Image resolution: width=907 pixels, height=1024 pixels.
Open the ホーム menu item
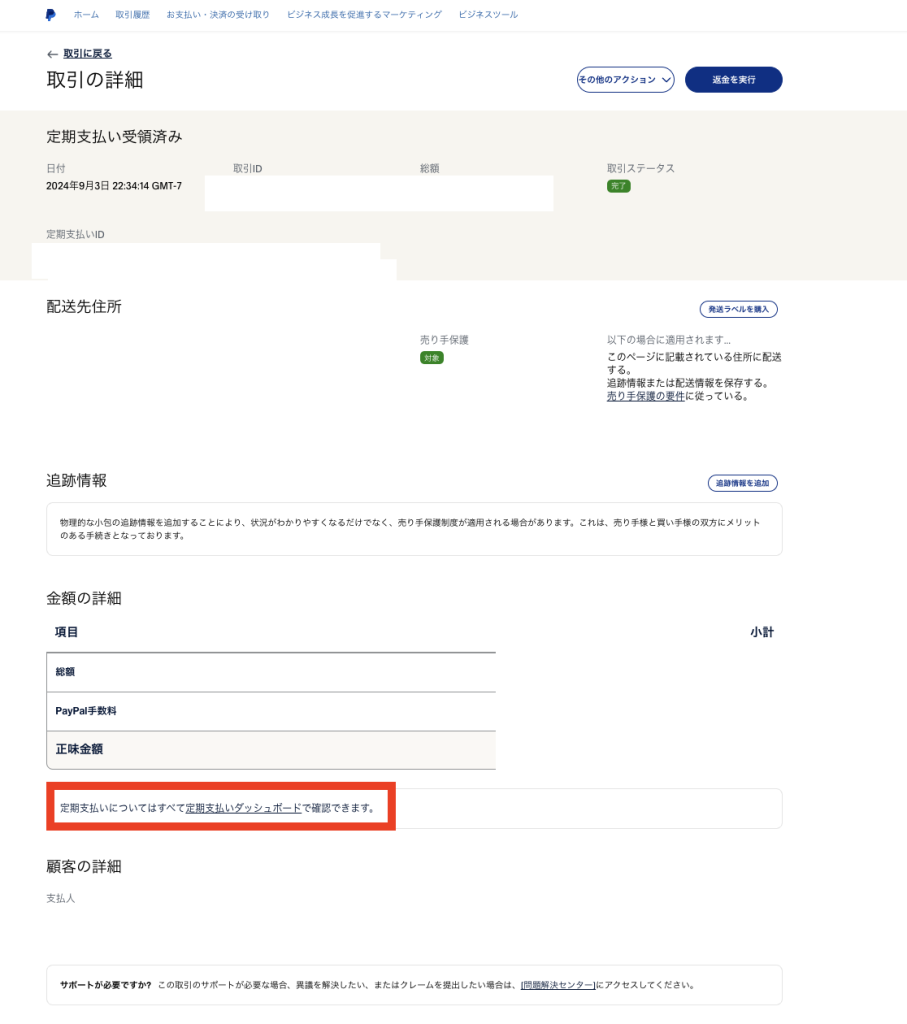point(86,15)
